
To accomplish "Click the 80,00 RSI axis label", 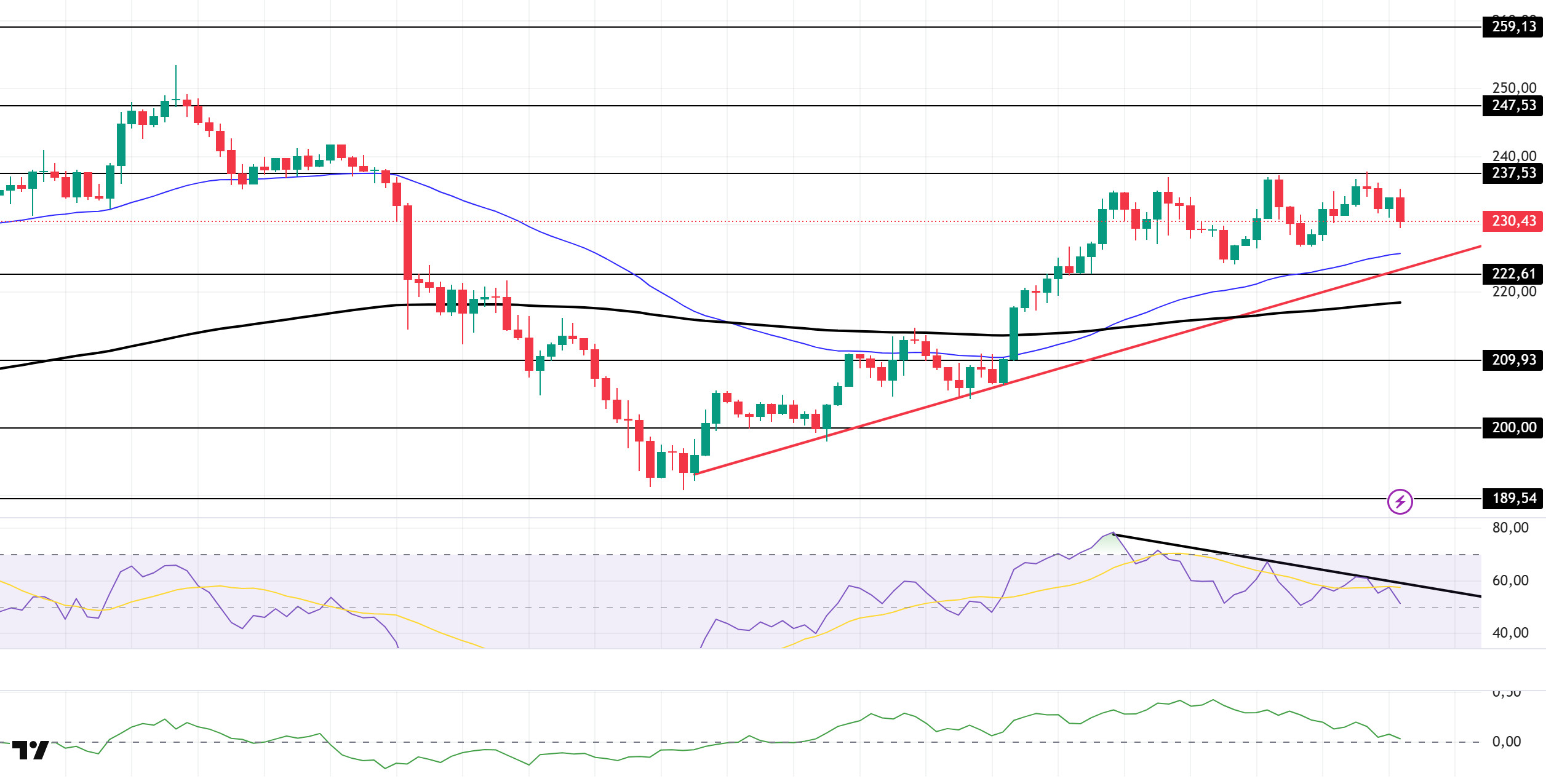I will [x=1510, y=528].
